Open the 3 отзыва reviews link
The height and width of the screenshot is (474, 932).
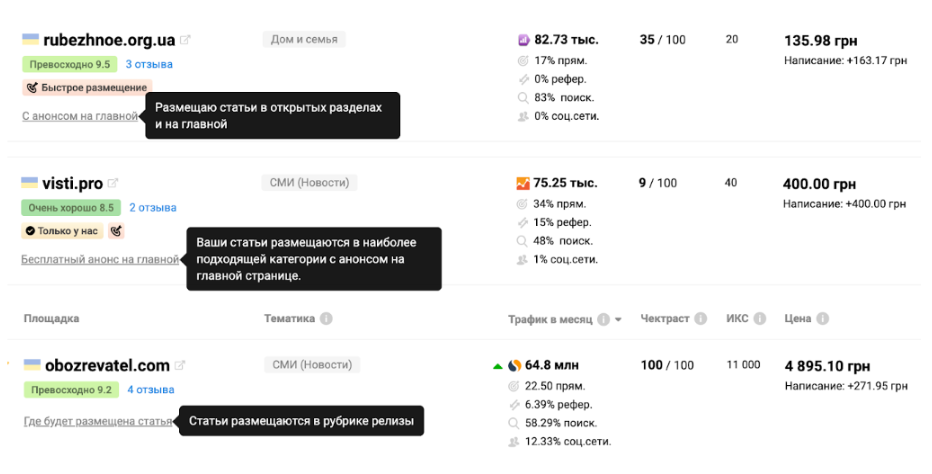click(x=149, y=64)
